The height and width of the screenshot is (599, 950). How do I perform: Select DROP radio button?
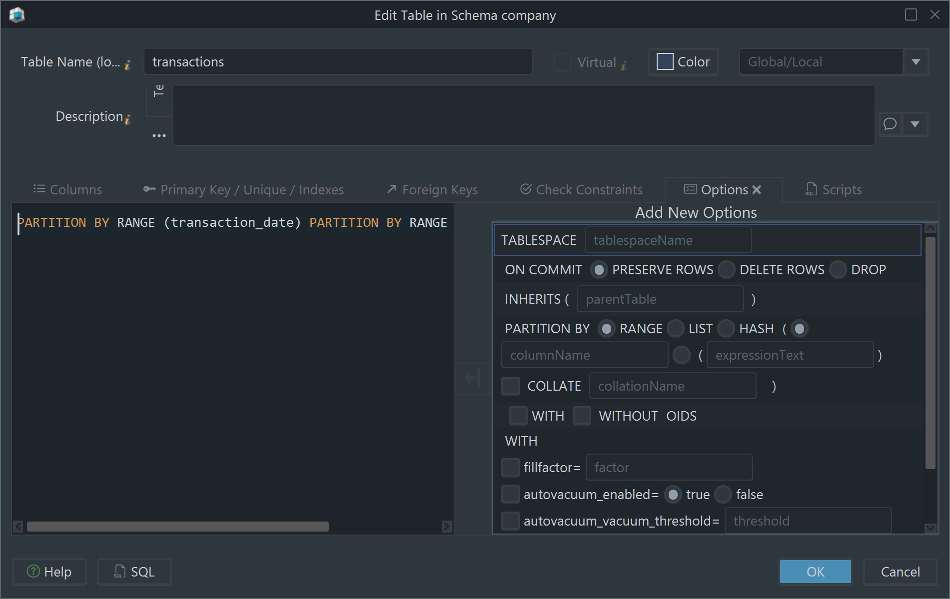838,270
